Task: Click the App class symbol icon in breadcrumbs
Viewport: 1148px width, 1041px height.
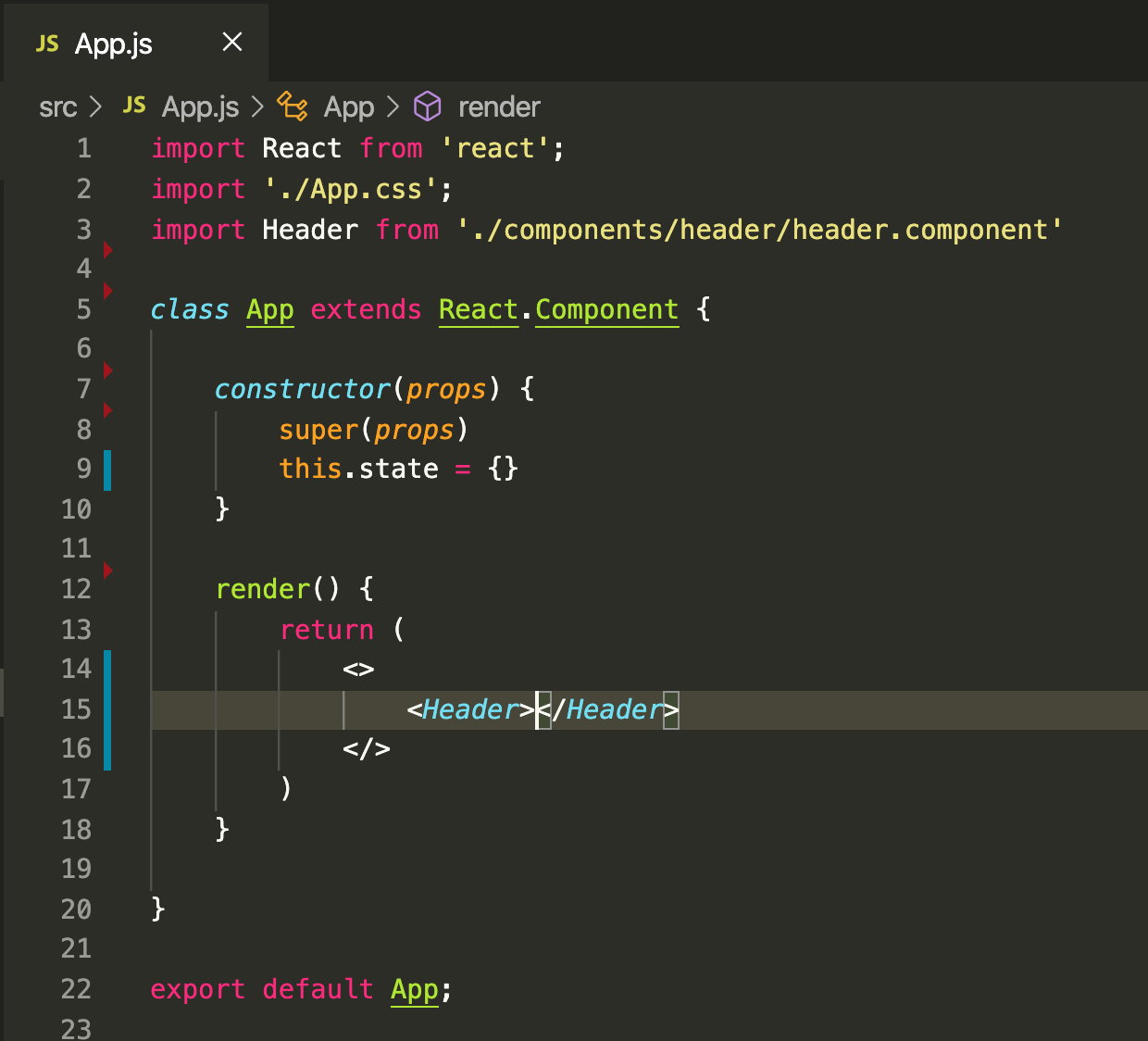Action: 292,106
